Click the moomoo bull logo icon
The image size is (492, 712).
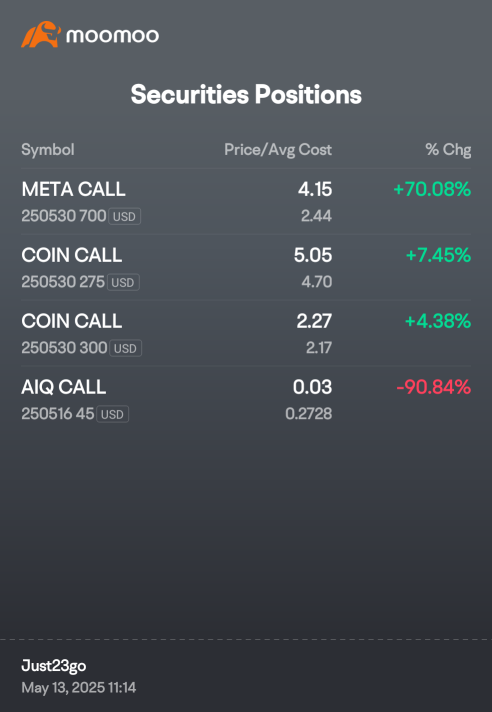pos(41,34)
